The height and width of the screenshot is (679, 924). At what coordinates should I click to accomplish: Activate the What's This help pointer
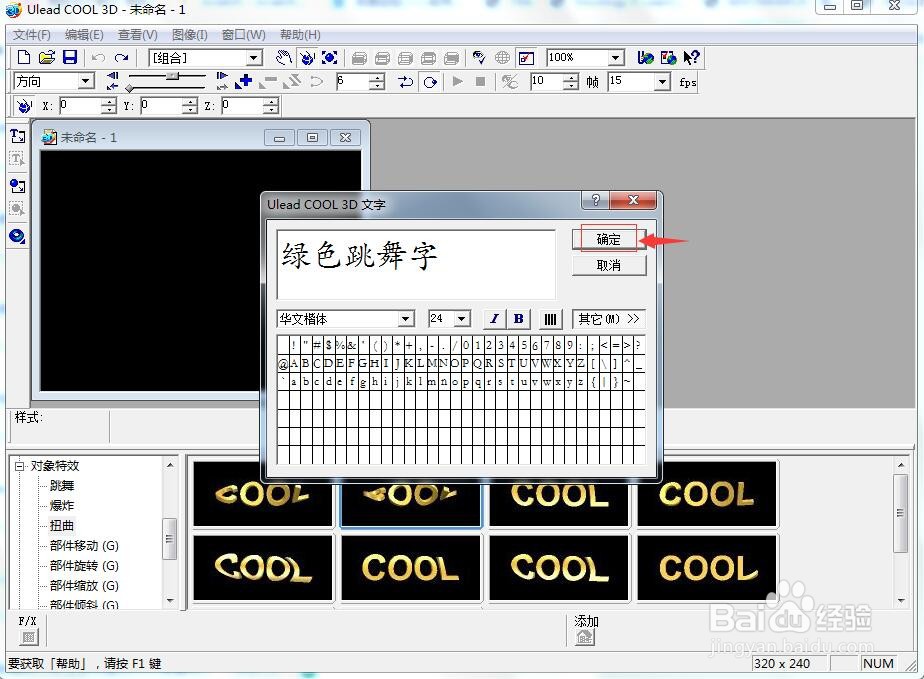pos(691,58)
